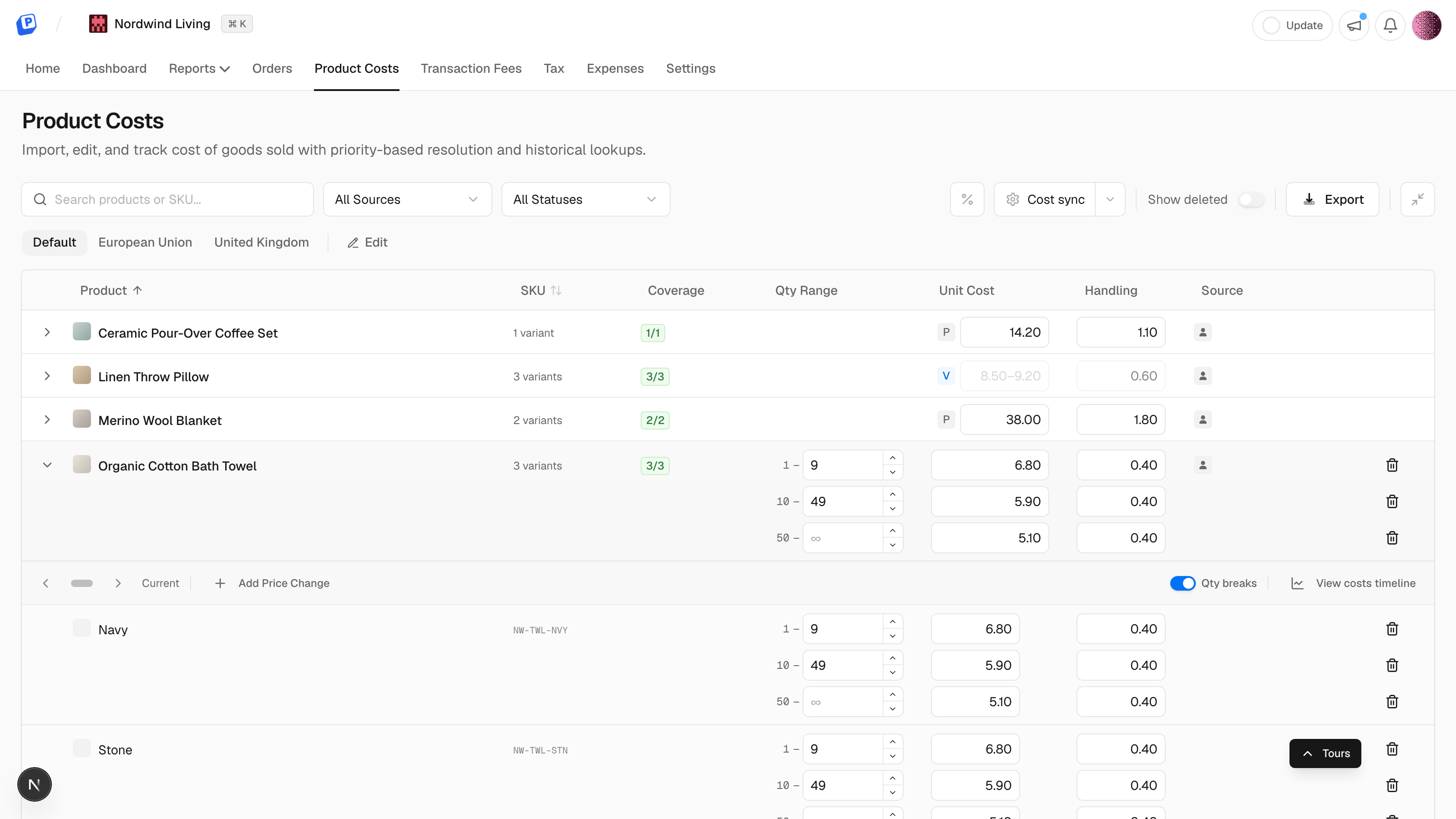Open the All Sources dropdown
Image resolution: width=1456 pixels, height=819 pixels.
(407, 200)
